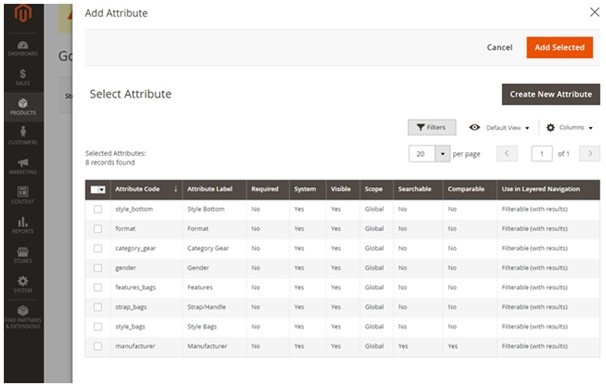Sort by Required column header

(x=267, y=189)
